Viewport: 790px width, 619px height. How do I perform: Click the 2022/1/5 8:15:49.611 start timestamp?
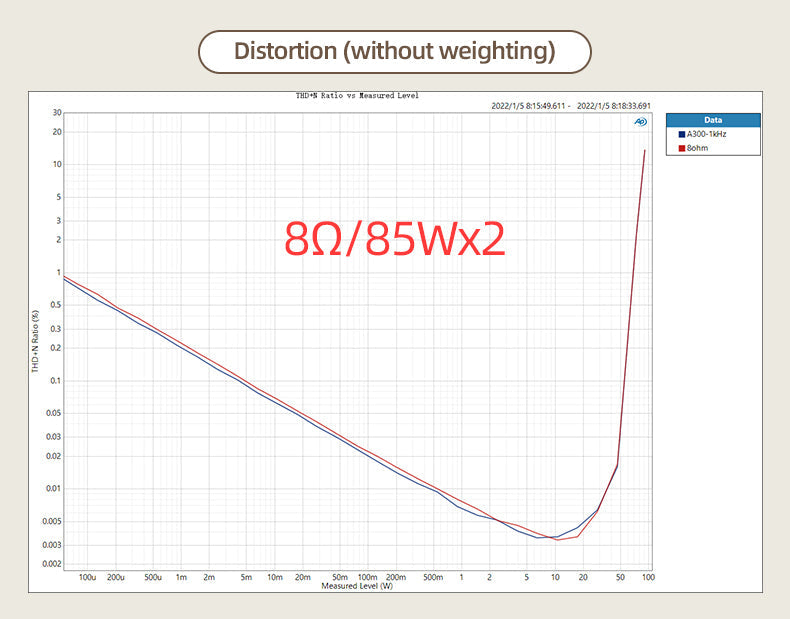529,105
